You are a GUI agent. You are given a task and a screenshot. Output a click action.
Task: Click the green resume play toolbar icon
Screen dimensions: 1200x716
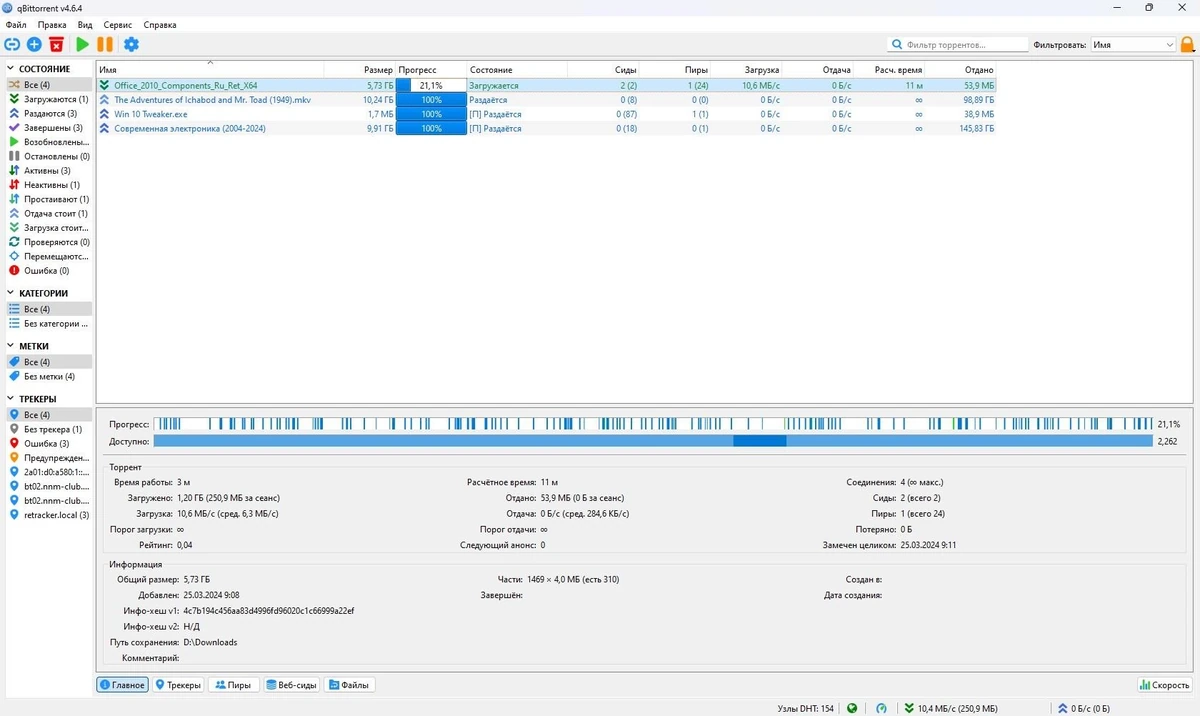click(82, 44)
